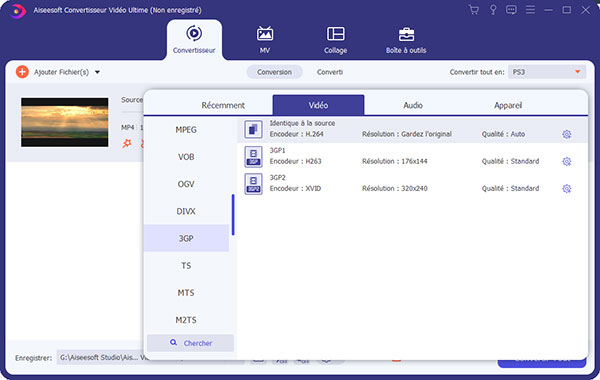Click the '3GP1' profile title
The height and width of the screenshot is (380, 600).
(x=277, y=150)
